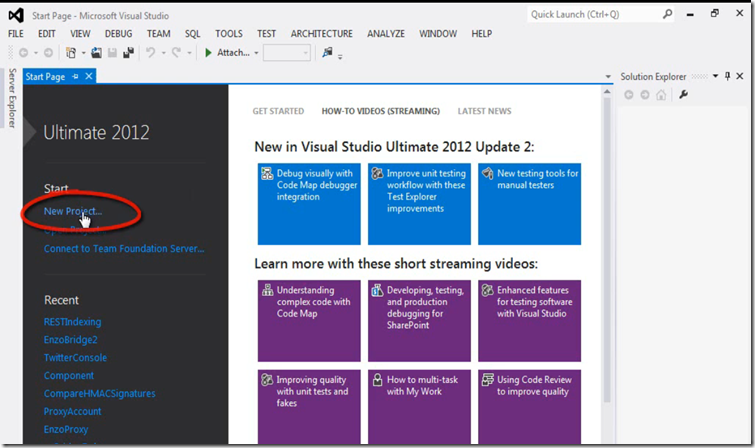
Task: Open recent project RESTIndexing
Action: tap(72, 322)
